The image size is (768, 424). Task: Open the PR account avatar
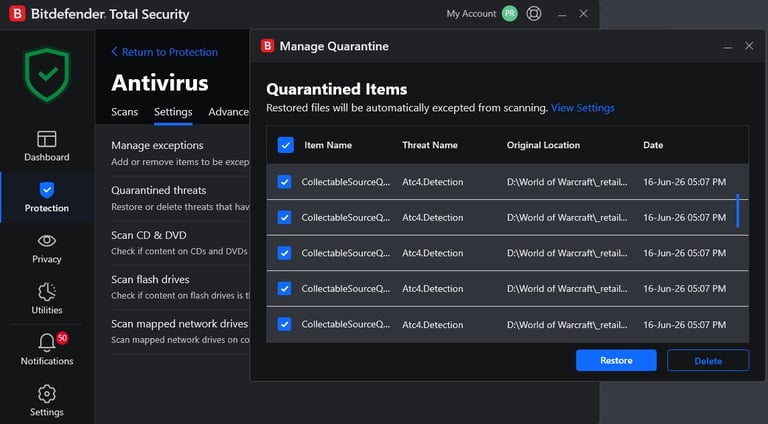(x=510, y=14)
